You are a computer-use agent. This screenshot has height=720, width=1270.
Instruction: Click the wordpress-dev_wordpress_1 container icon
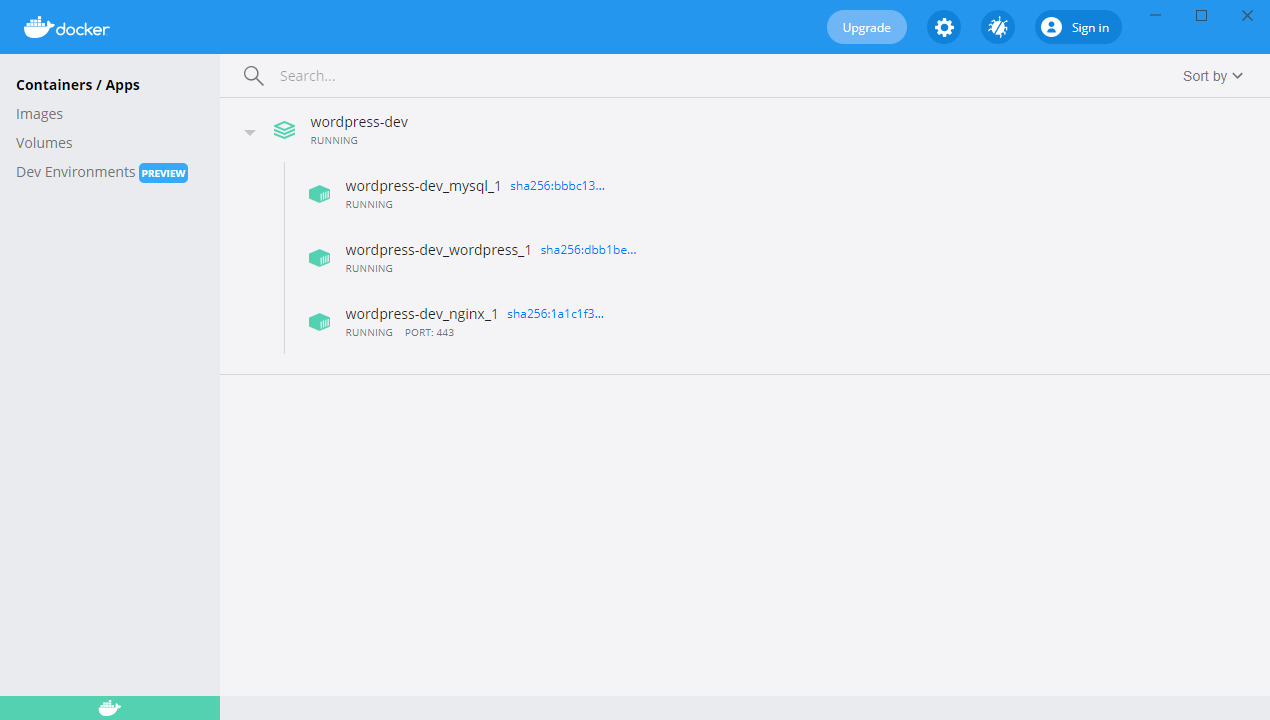coord(319,258)
